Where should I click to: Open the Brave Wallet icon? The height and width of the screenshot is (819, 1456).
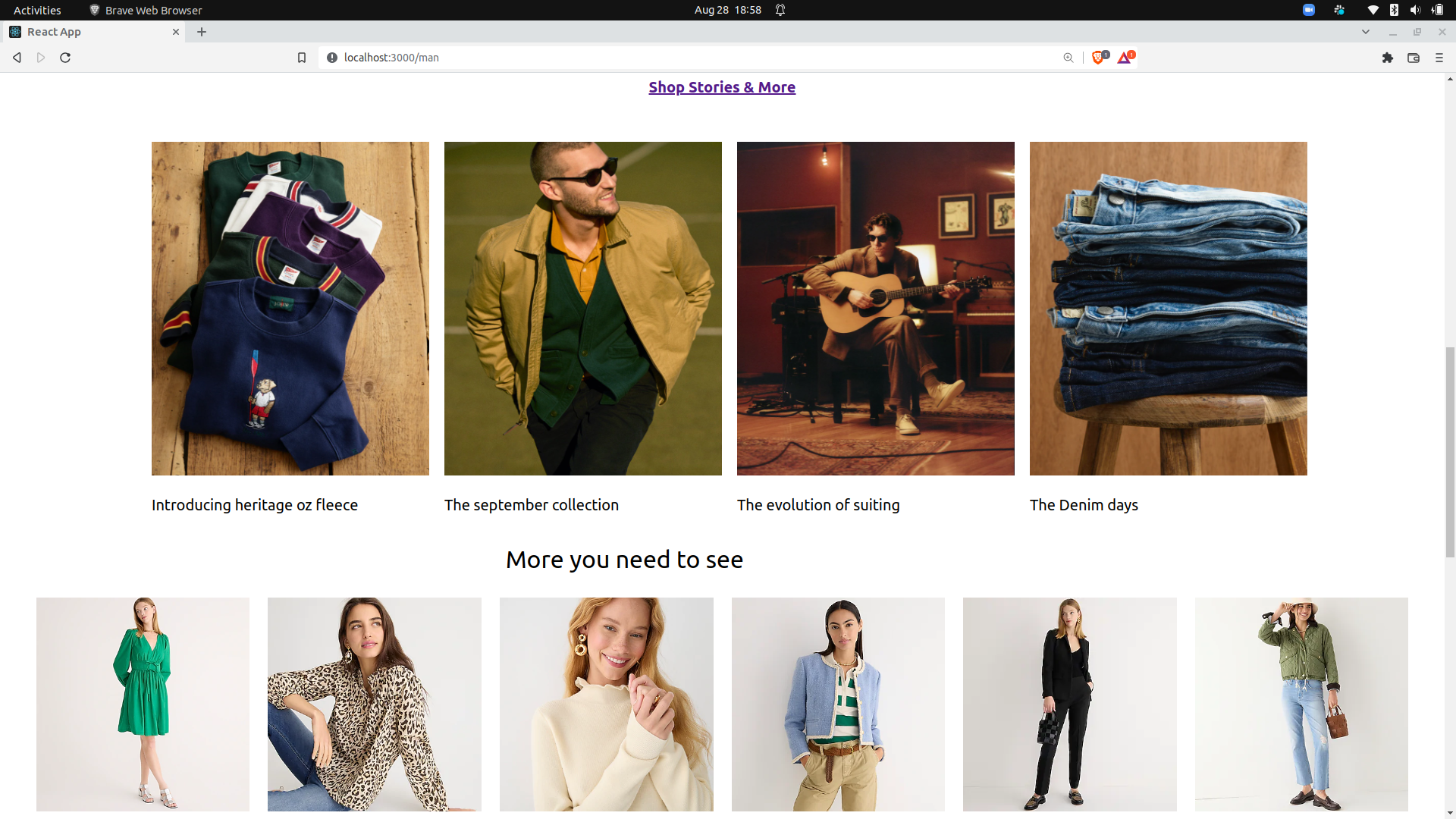tap(1414, 57)
